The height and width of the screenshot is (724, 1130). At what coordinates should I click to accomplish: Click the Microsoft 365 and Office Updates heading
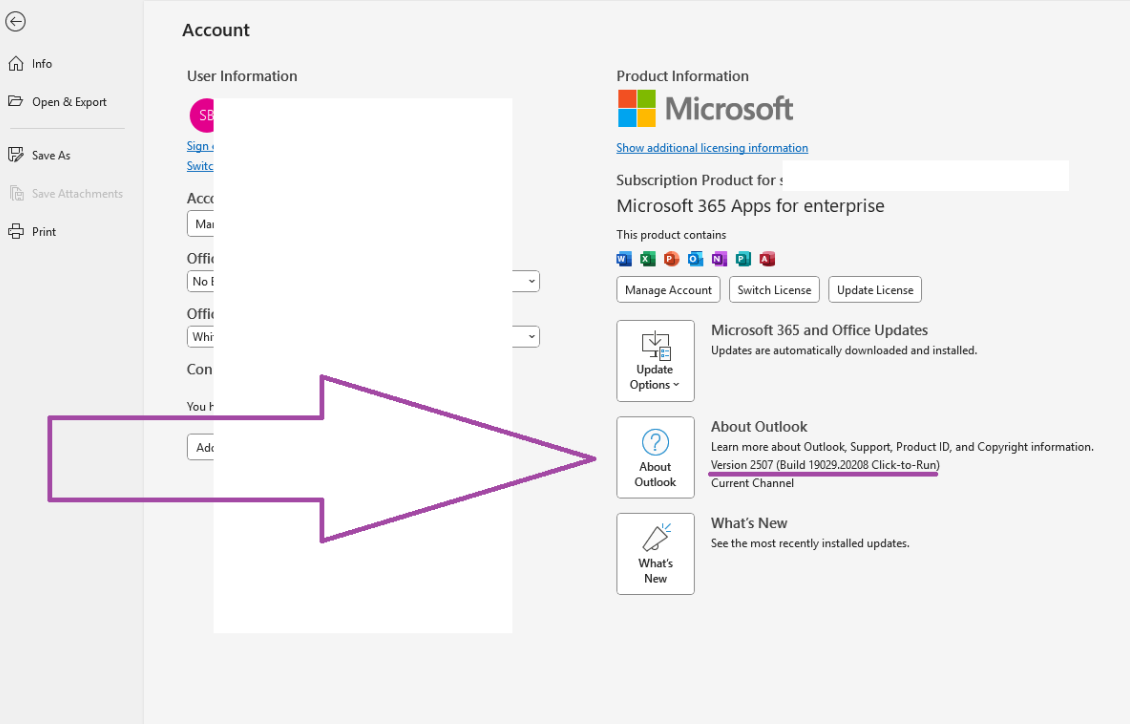pos(819,330)
